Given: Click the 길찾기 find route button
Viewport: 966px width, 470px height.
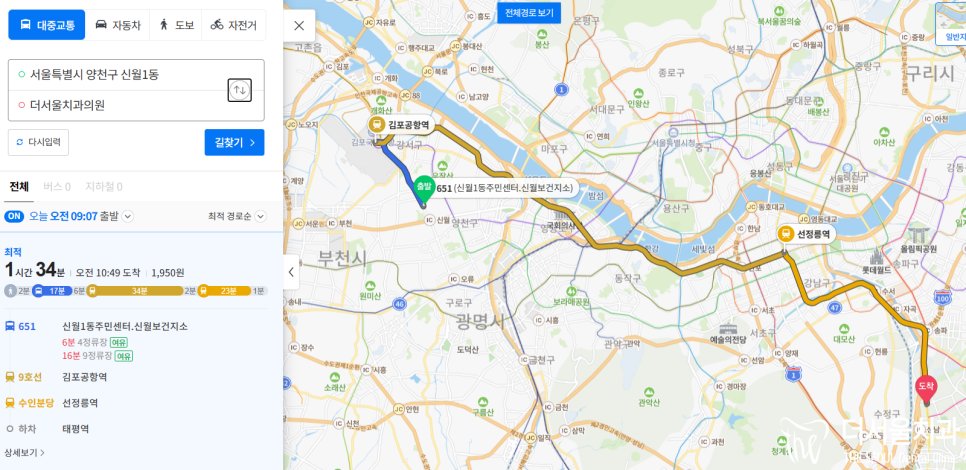Looking at the screenshot, I should pos(235,142).
